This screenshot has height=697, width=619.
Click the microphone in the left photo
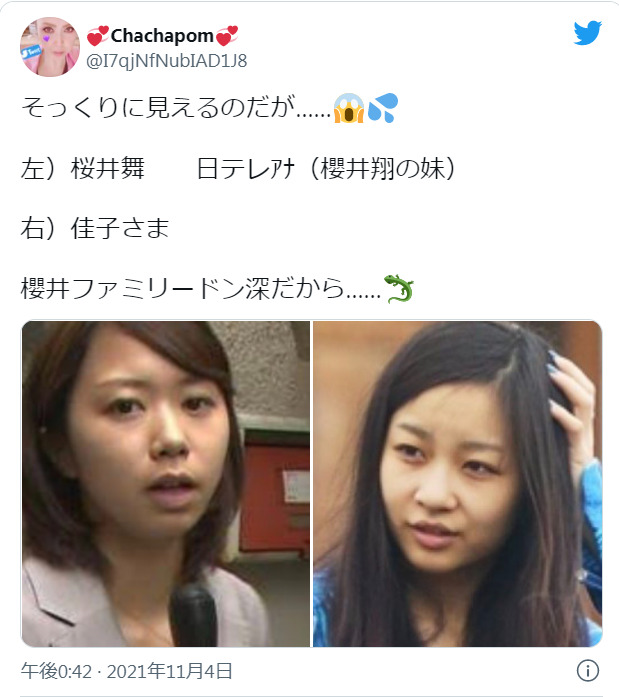click(194, 615)
